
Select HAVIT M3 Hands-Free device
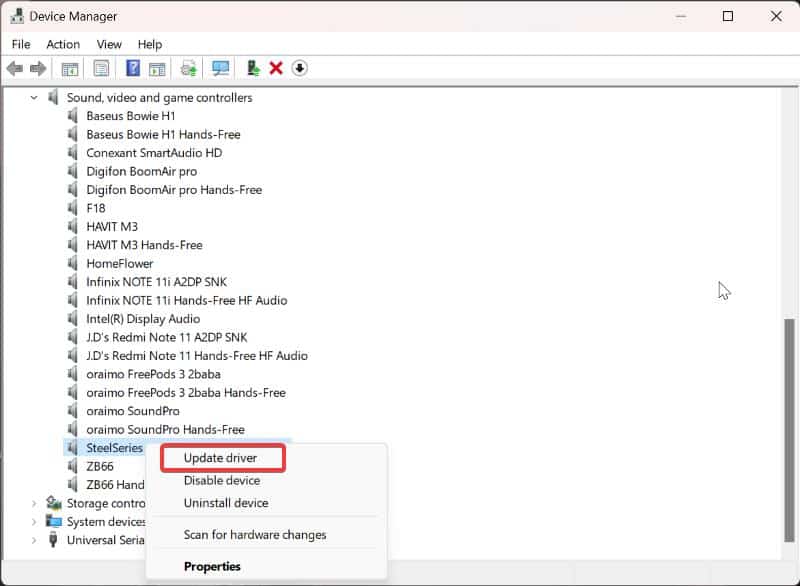click(144, 245)
